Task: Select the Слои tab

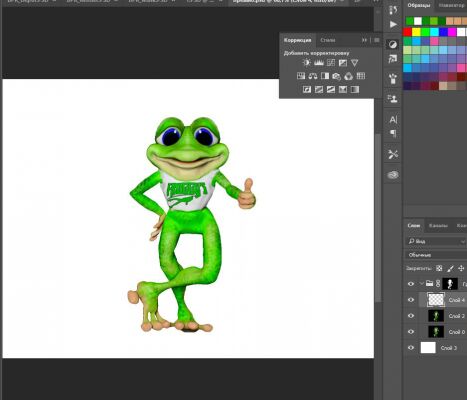Action: click(414, 226)
